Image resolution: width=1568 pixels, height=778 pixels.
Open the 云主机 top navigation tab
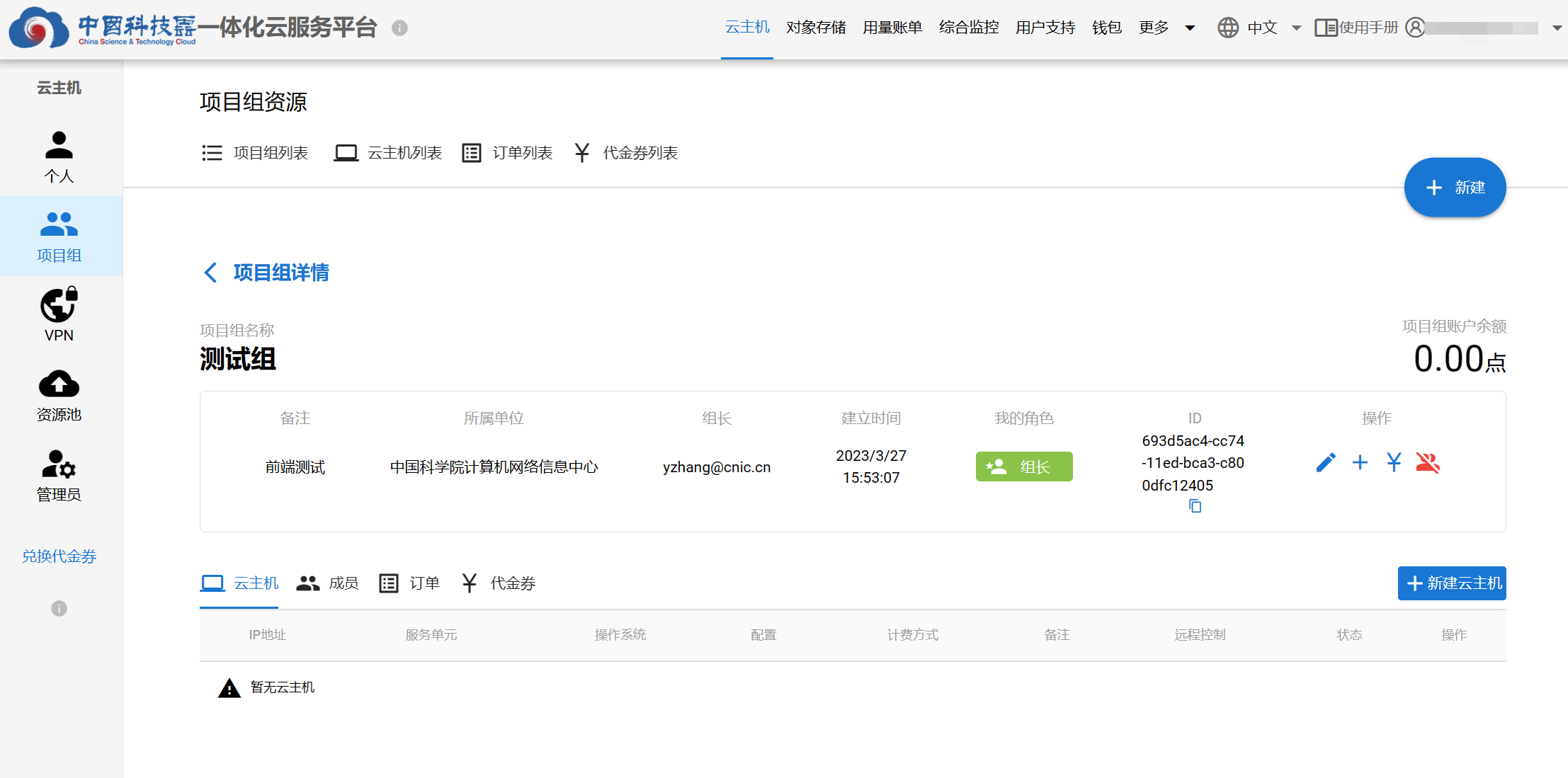coord(747,27)
